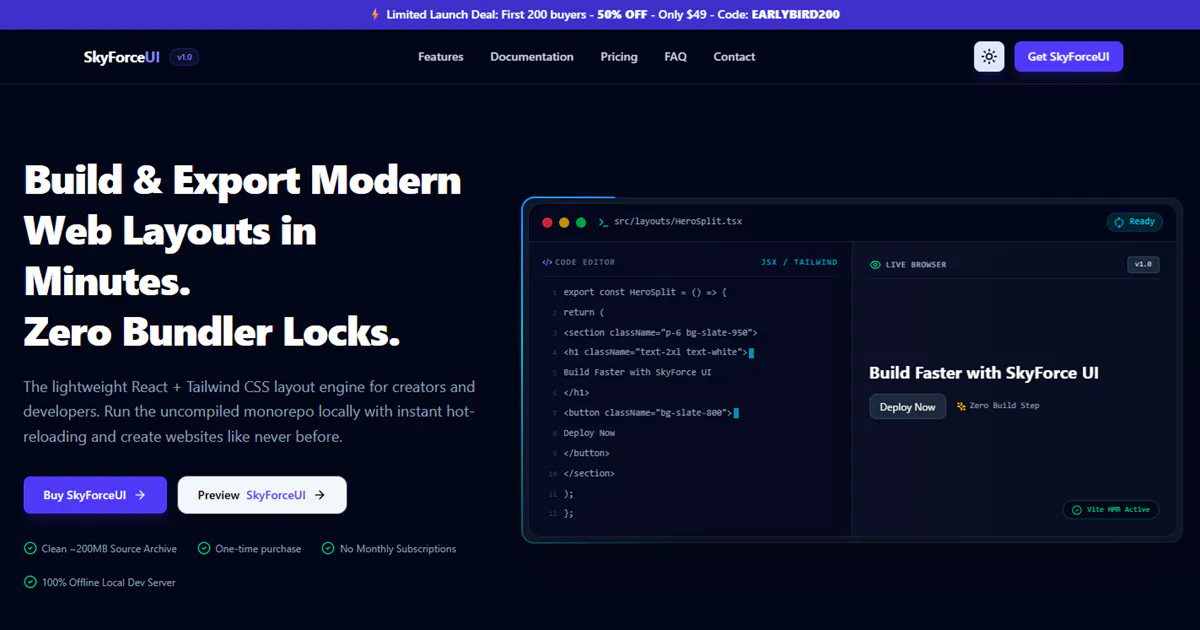Screen dimensions: 1200x630
Task: Click the Get SkyForceUI header button
Action: click(x=1068, y=57)
